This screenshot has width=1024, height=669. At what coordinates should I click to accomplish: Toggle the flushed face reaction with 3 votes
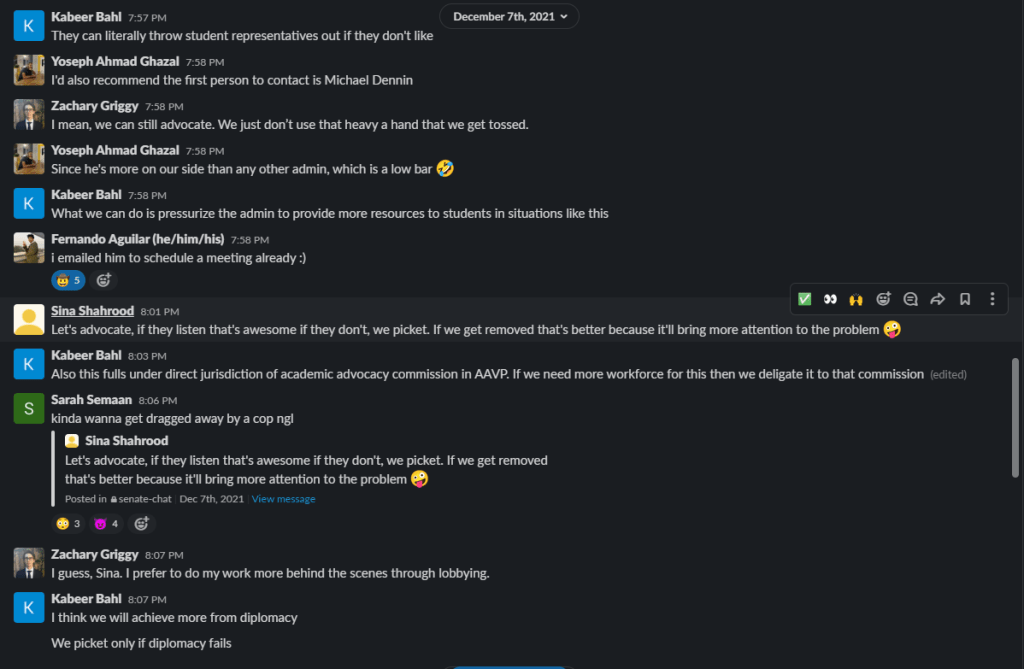click(68, 523)
